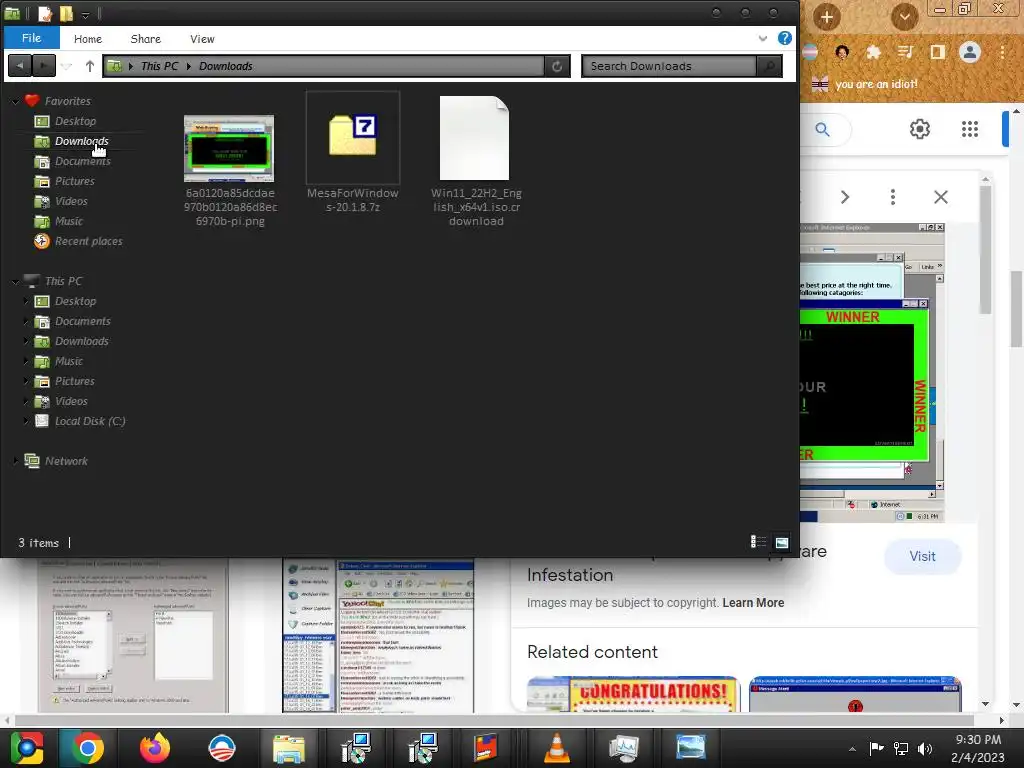Open Google quick settings gear
This screenshot has width=1024, height=768.
click(x=920, y=129)
